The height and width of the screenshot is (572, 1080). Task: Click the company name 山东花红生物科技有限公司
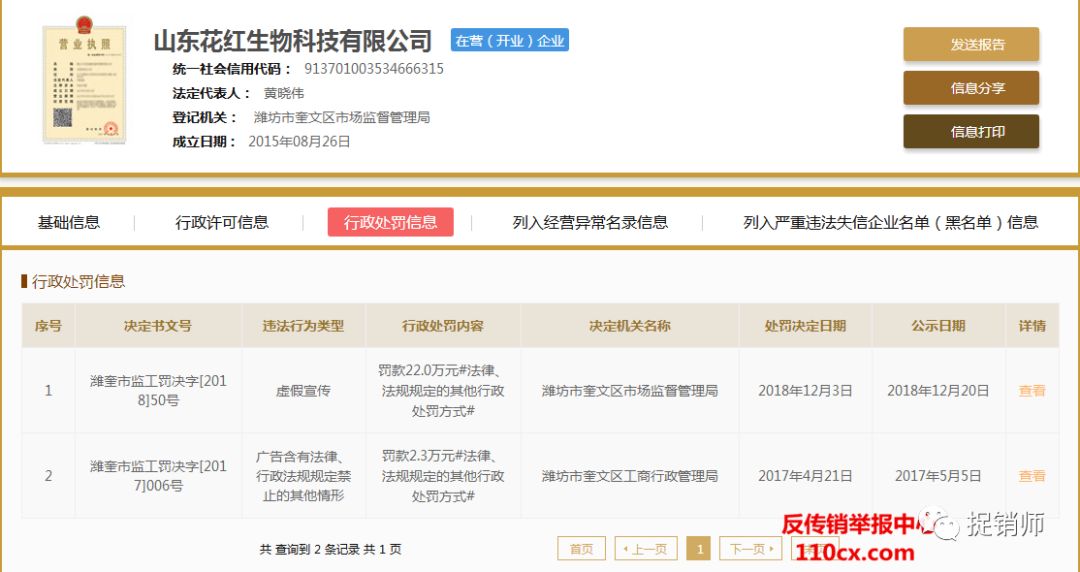pos(292,41)
